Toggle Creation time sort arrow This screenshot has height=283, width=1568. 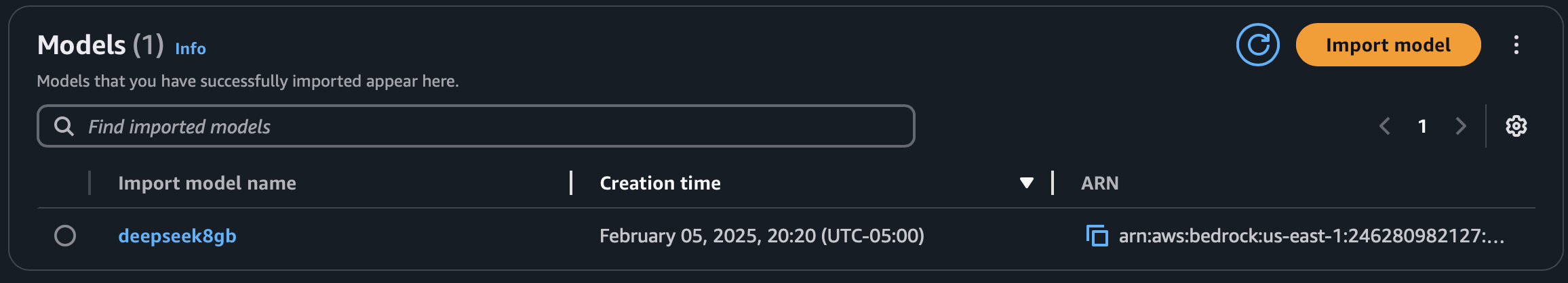[1027, 183]
